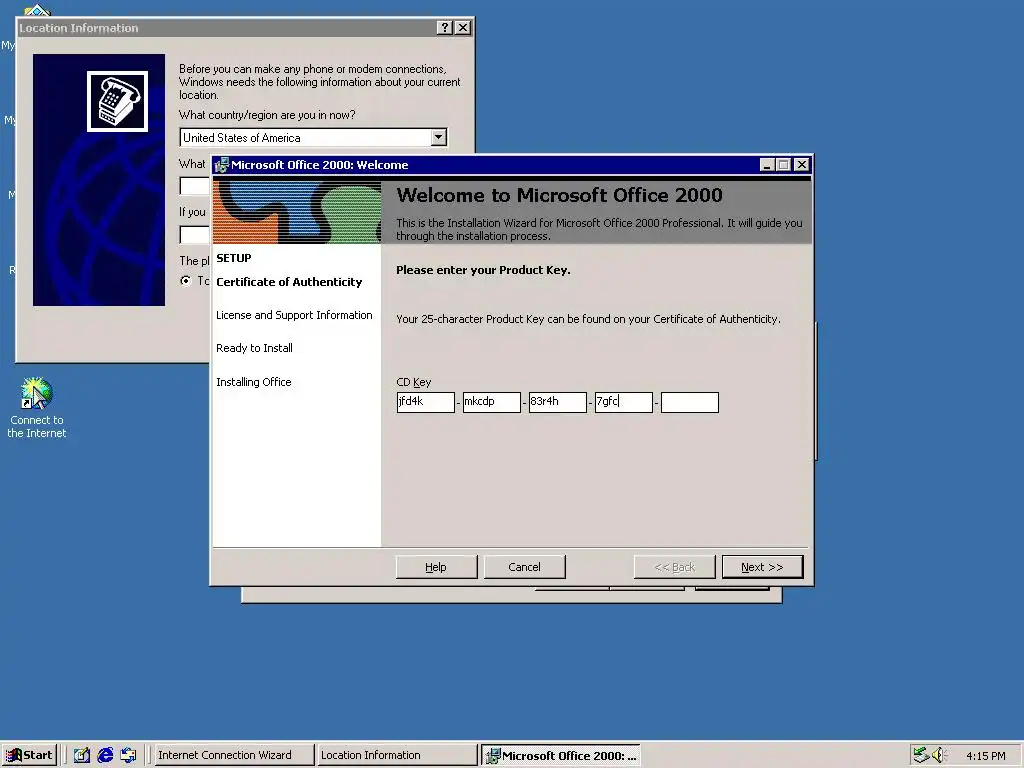Image resolution: width=1024 pixels, height=768 pixels.
Task: Click the outside line field in Location Information
Action: pyautogui.click(x=195, y=234)
